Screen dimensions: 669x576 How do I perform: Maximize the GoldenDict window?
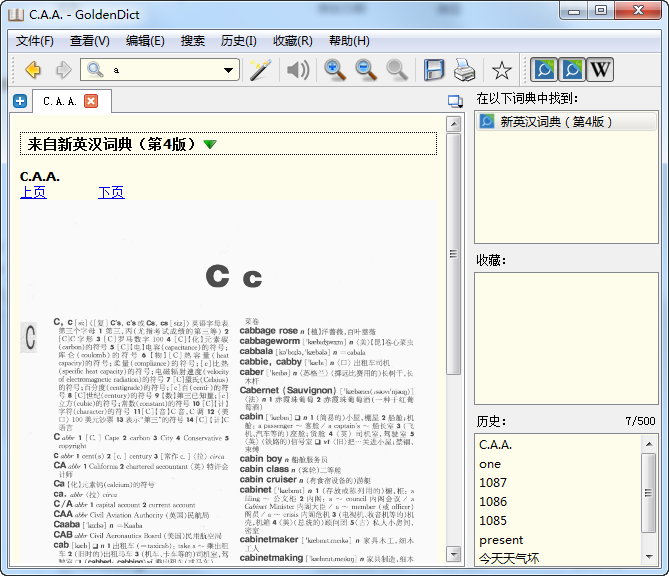tap(601, 11)
